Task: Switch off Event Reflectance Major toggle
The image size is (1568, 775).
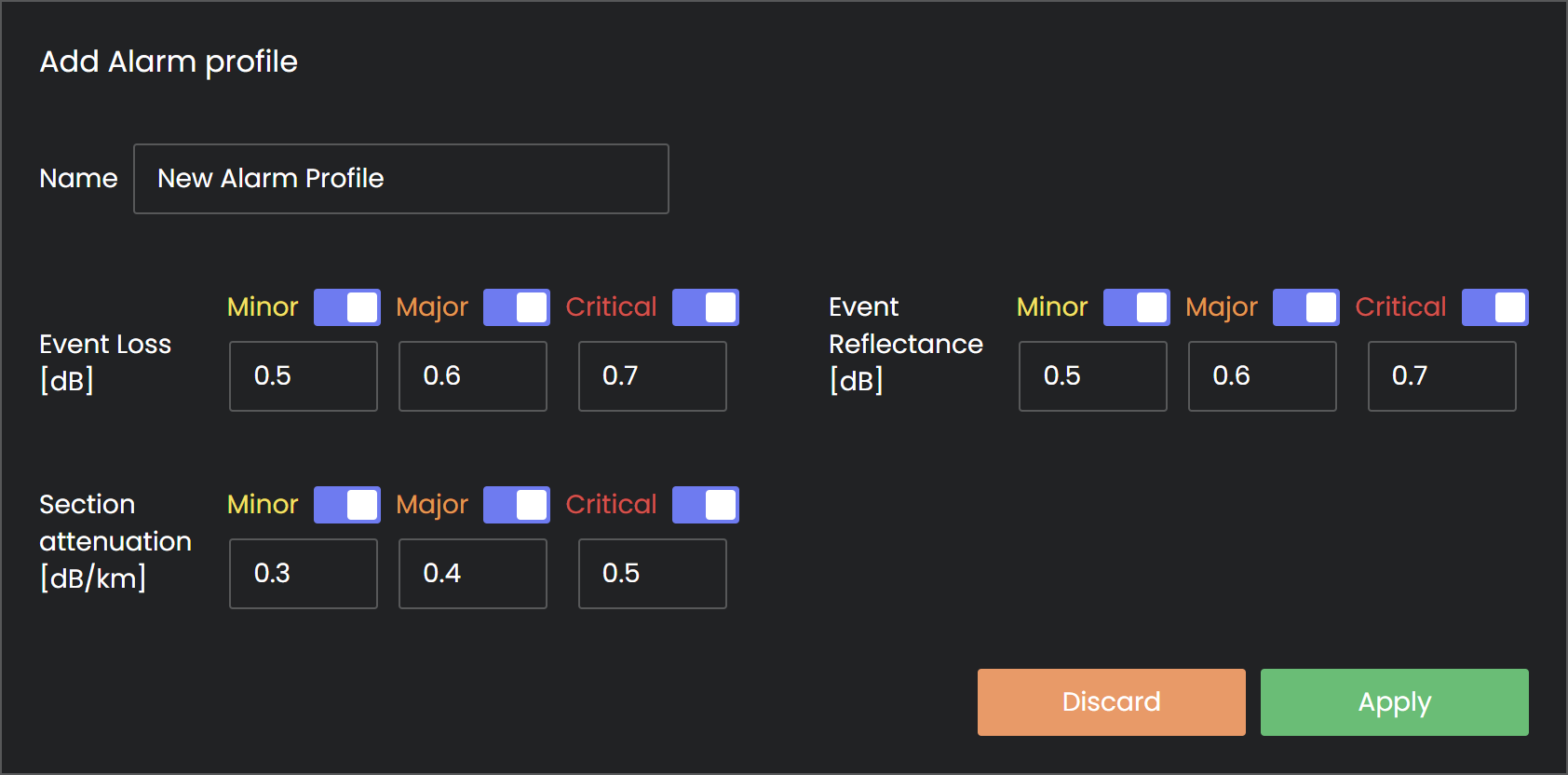Action: 1305,307
